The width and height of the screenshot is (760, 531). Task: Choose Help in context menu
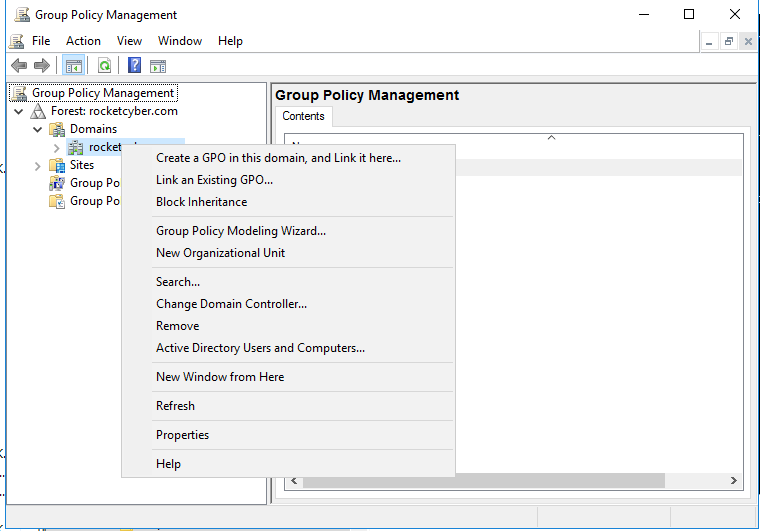tap(288, 464)
